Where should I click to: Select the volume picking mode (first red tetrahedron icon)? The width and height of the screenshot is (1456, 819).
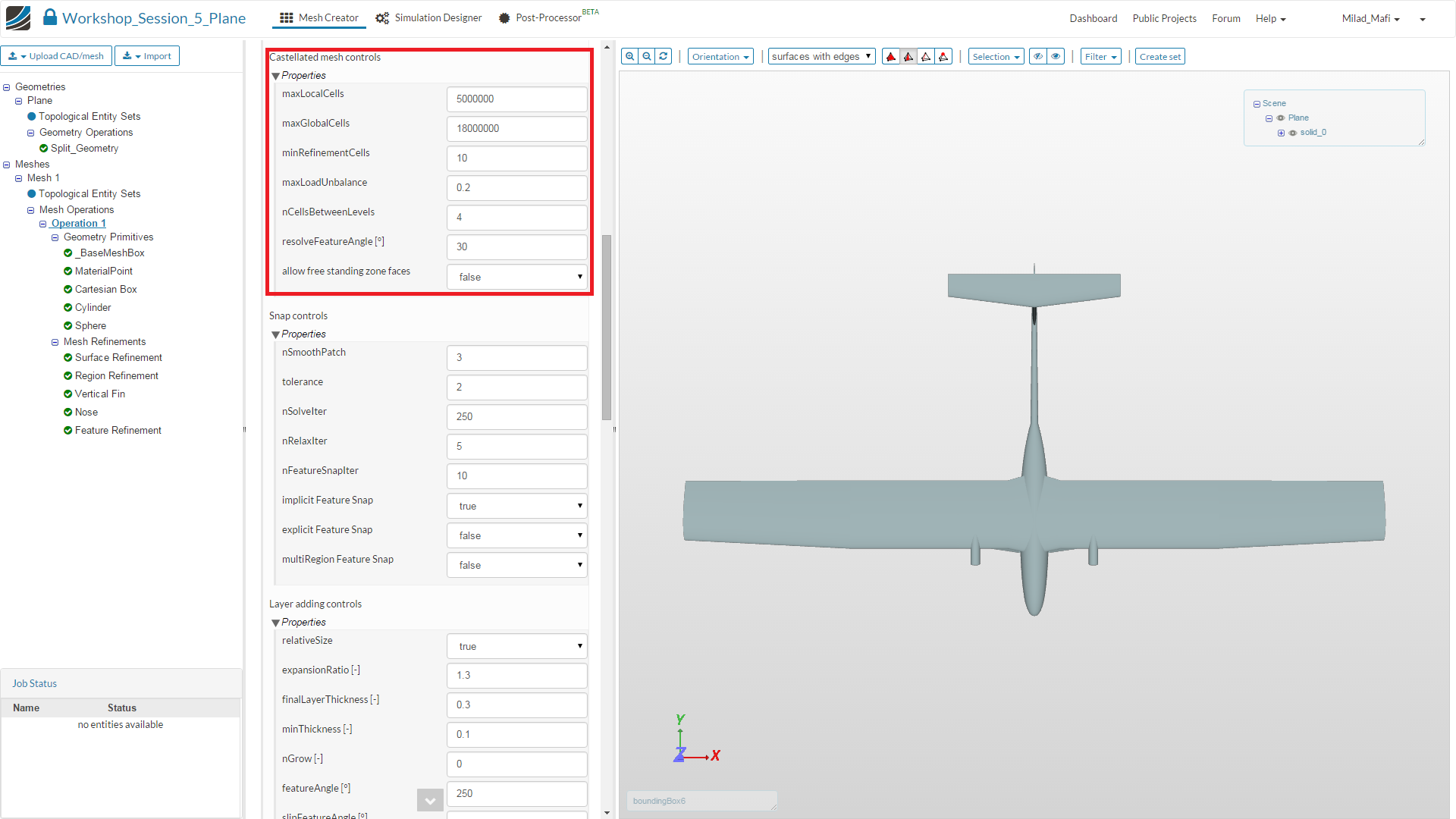click(891, 57)
